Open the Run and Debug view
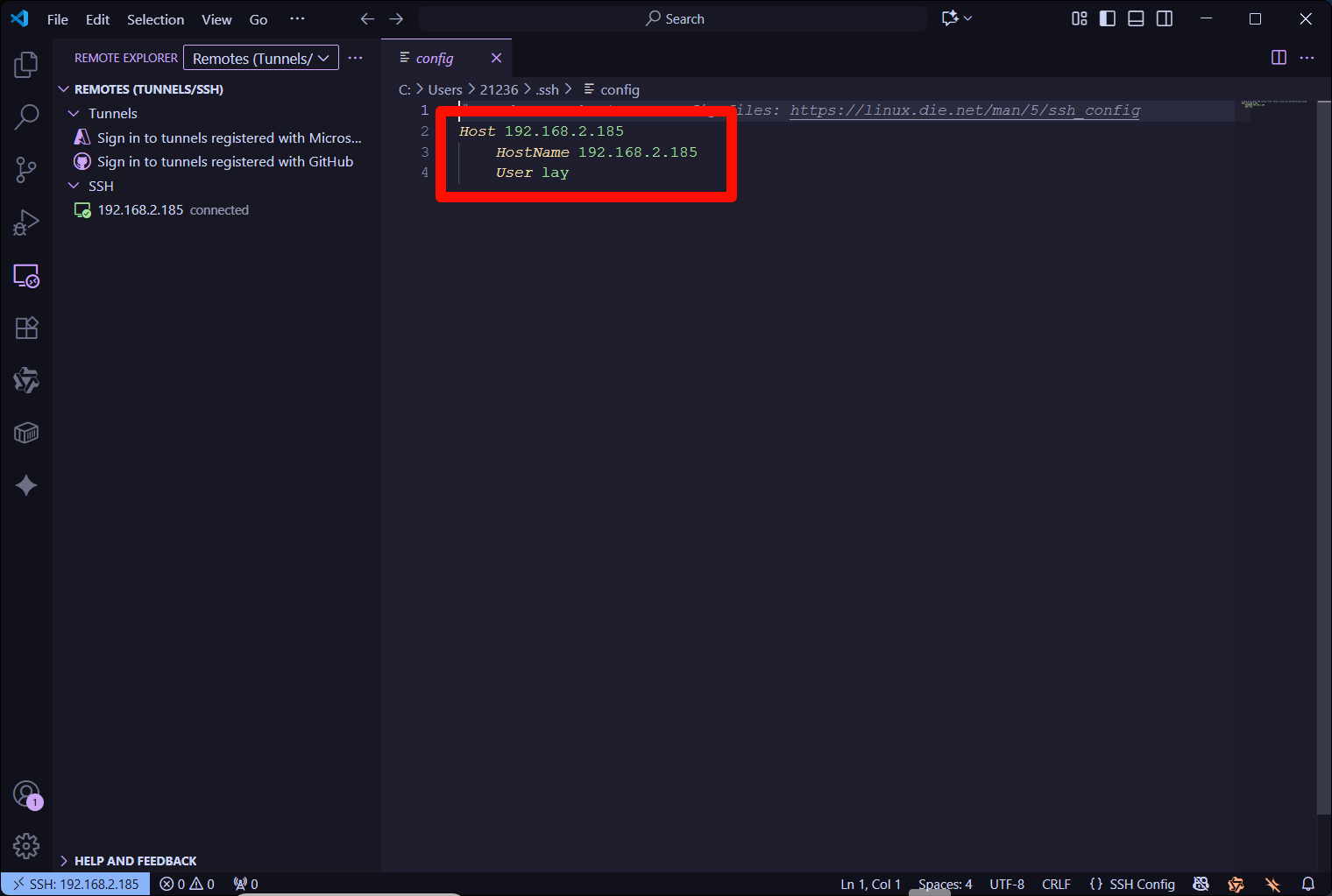 coord(26,222)
